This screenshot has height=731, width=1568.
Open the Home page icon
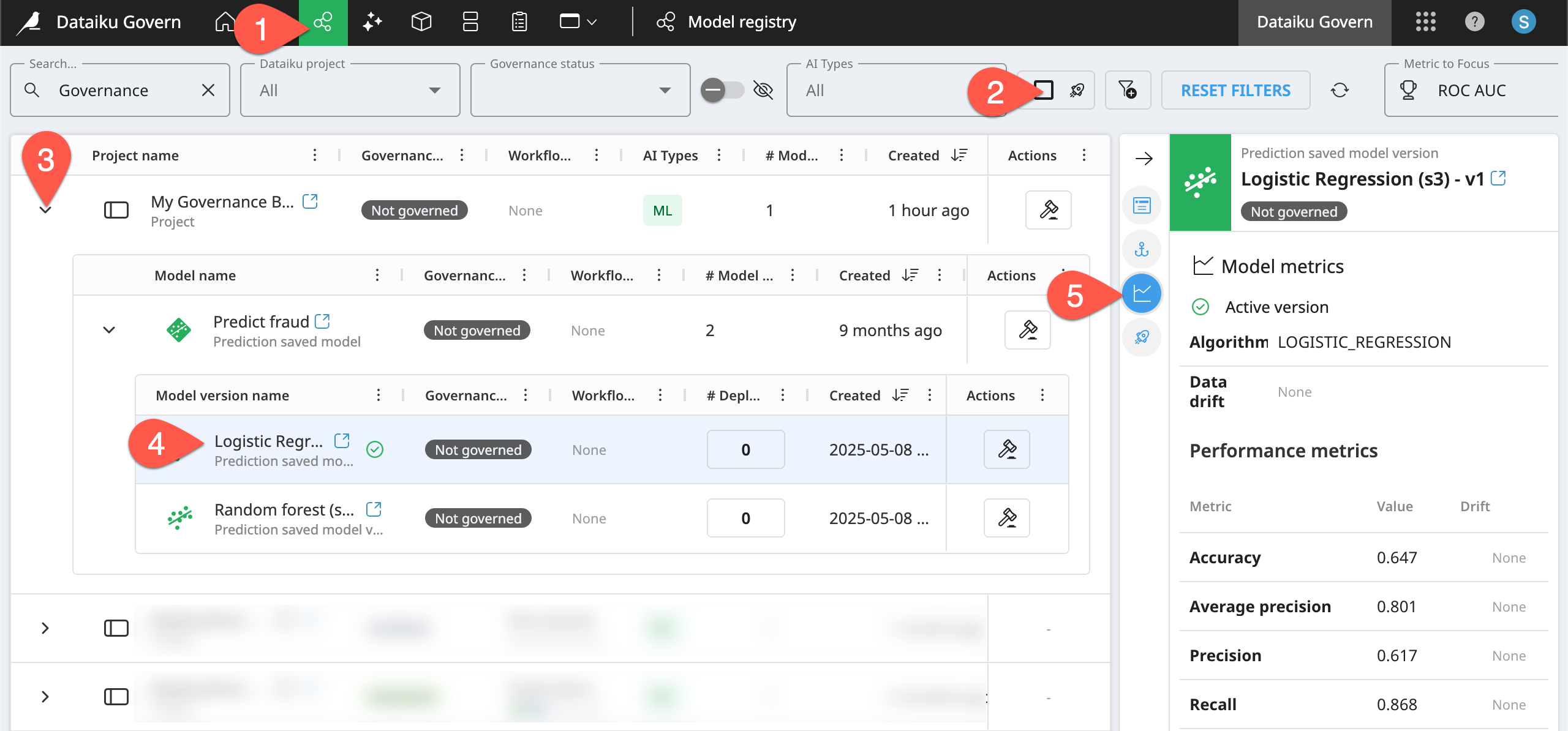224,22
